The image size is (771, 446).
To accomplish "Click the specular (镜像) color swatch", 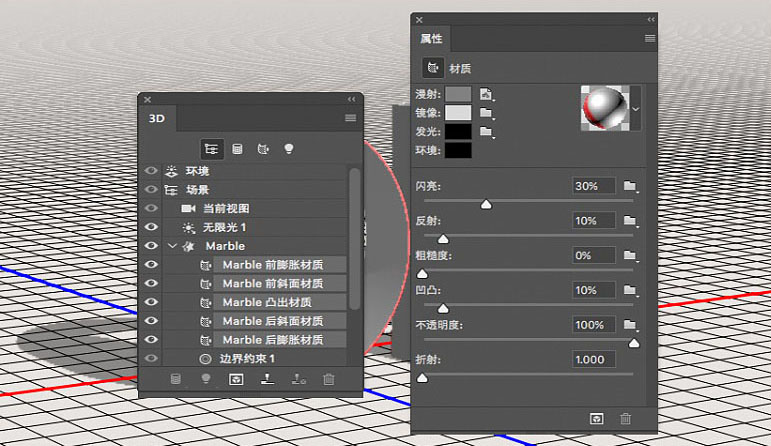I will pyautogui.click(x=458, y=113).
